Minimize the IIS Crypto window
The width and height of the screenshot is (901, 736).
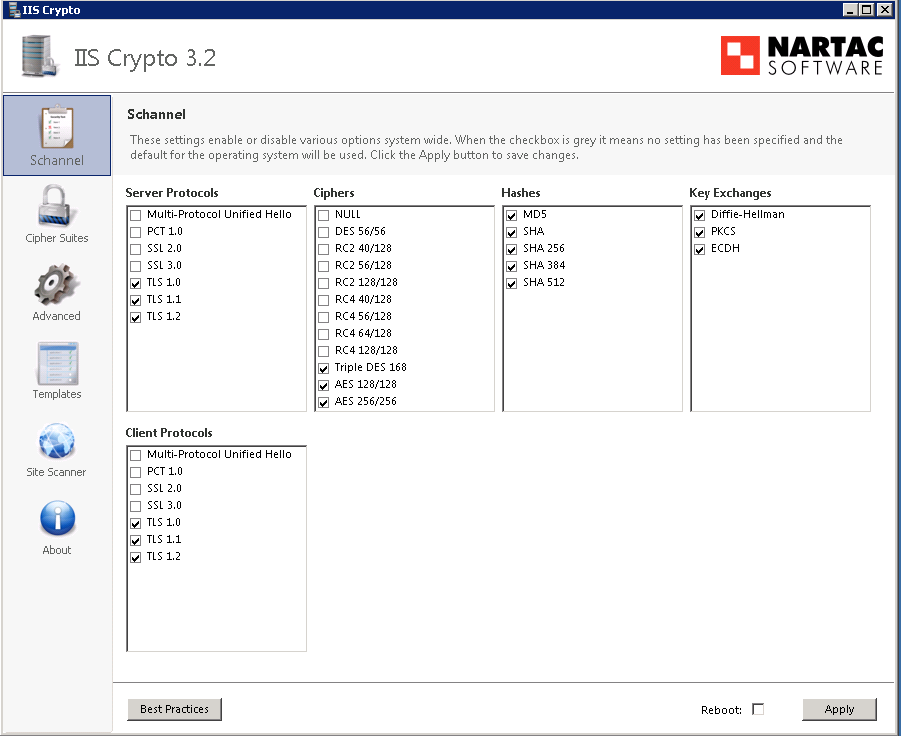point(850,10)
